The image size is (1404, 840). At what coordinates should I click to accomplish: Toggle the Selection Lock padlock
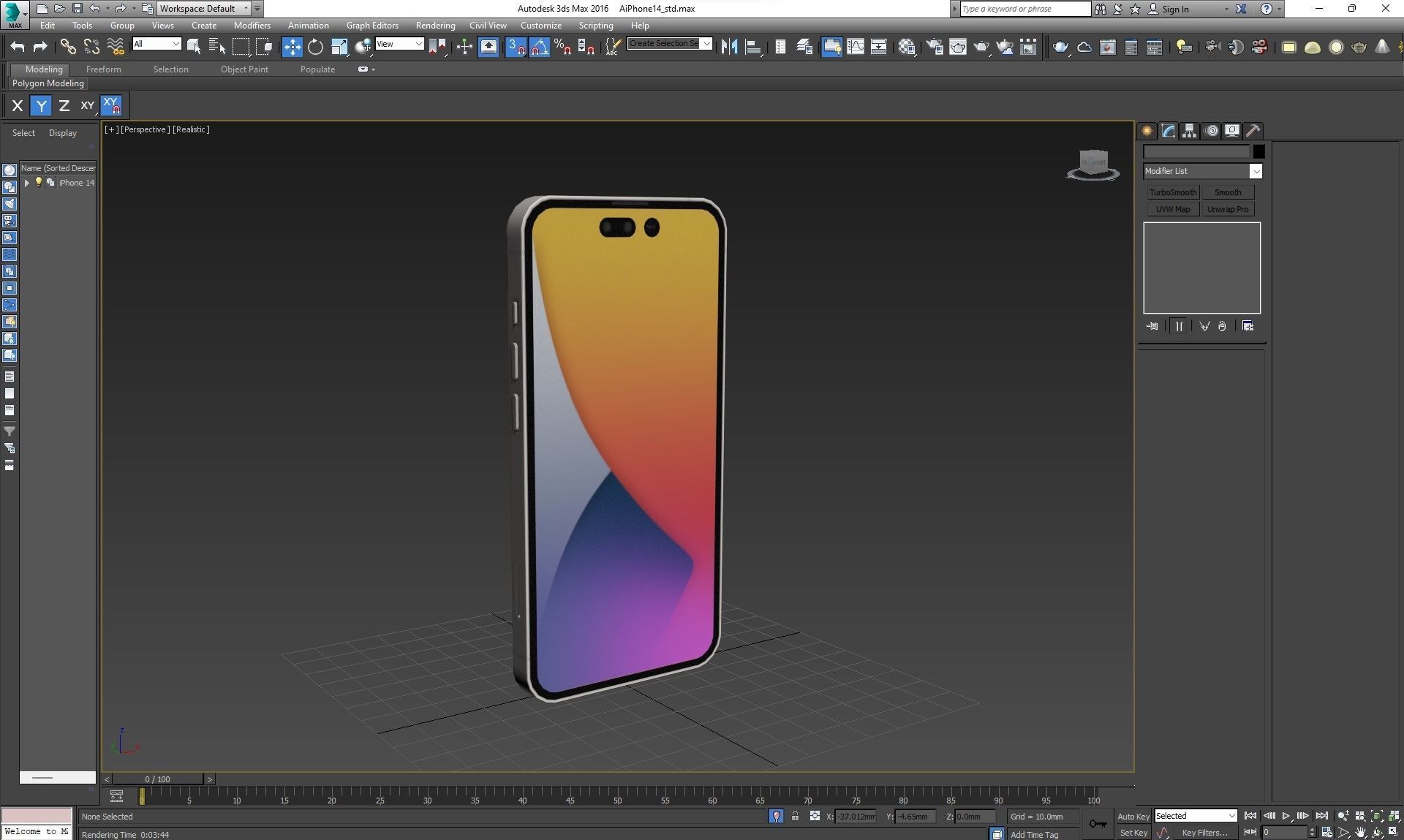click(x=795, y=817)
